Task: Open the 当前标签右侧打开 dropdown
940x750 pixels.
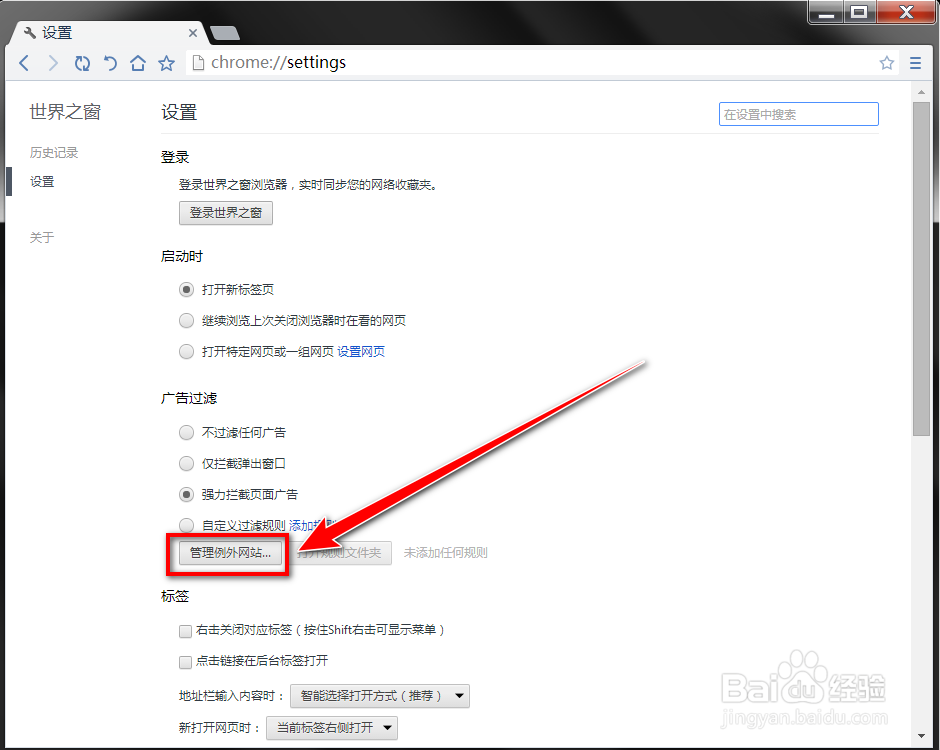Action: click(332, 728)
